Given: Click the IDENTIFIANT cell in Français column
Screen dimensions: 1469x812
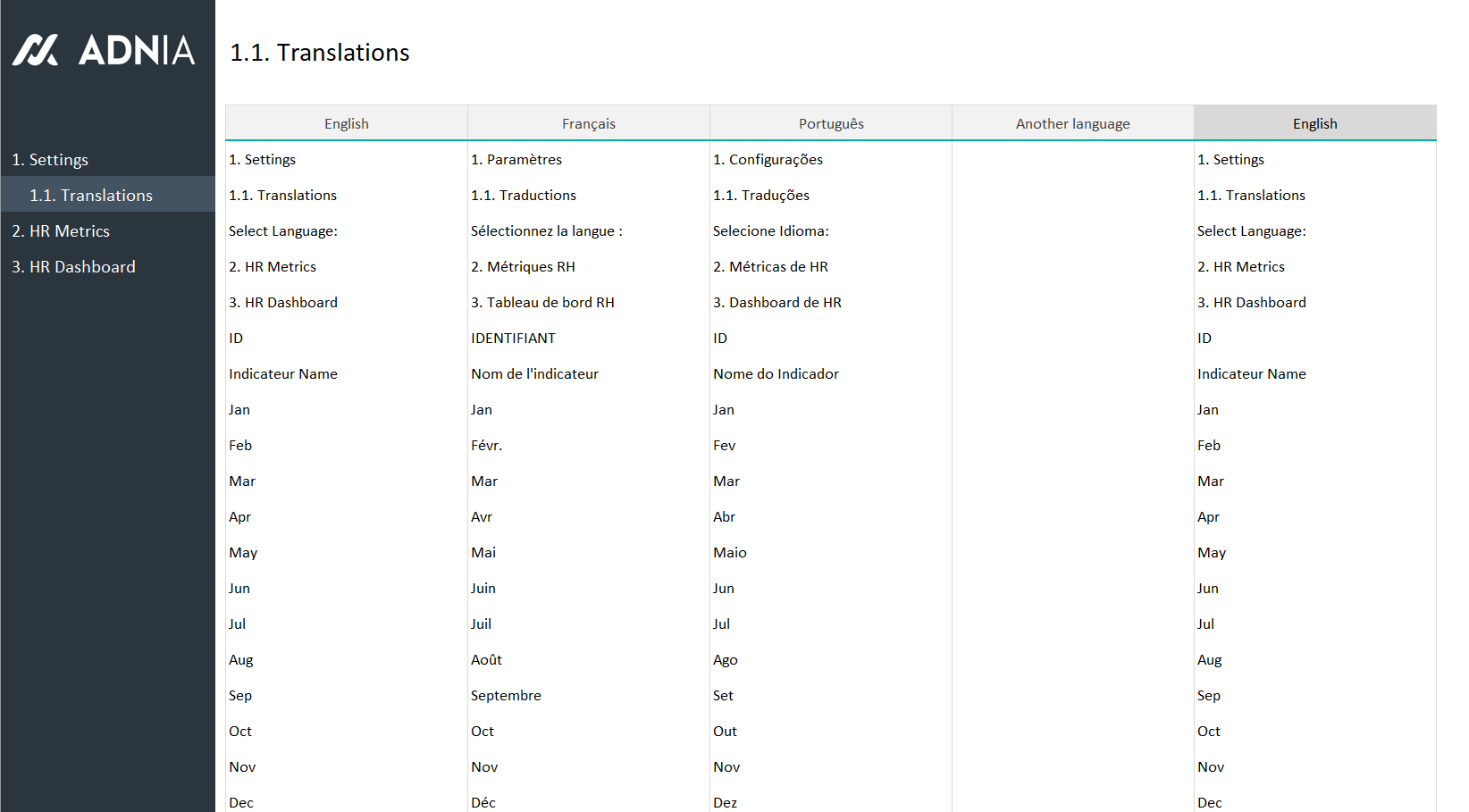Looking at the screenshot, I should click(513, 339).
